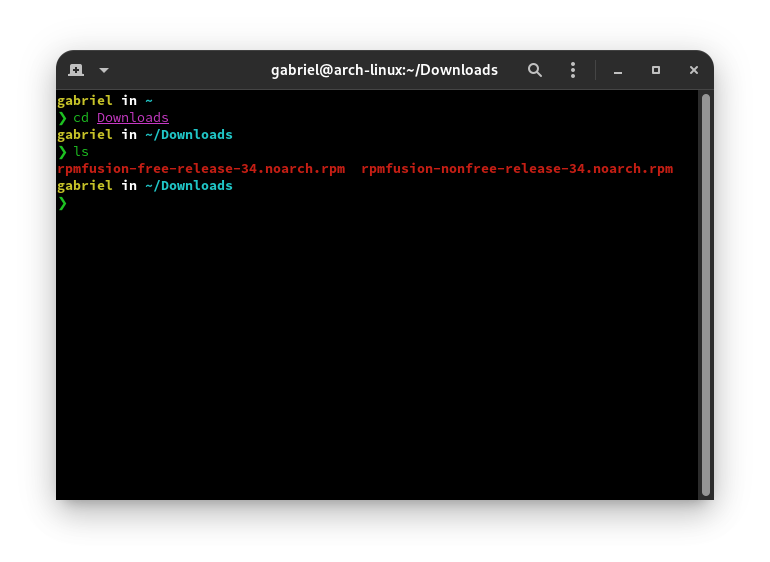Open the terminal search tool
Screen dimensions: 770x562
point(535,70)
